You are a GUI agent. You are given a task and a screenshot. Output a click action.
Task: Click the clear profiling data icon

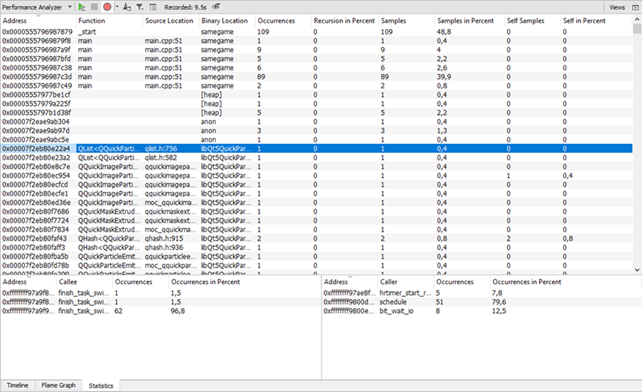click(127, 7)
